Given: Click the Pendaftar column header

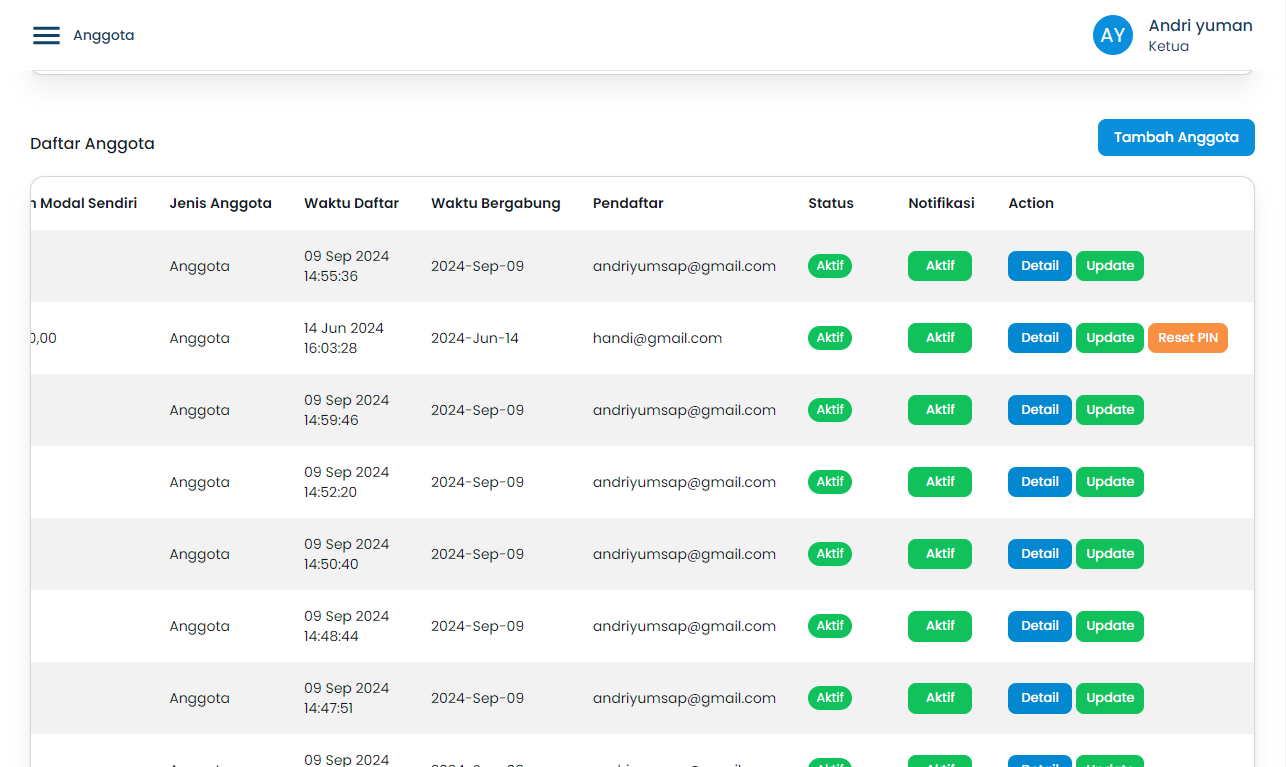Looking at the screenshot, I should pos(628,203).
